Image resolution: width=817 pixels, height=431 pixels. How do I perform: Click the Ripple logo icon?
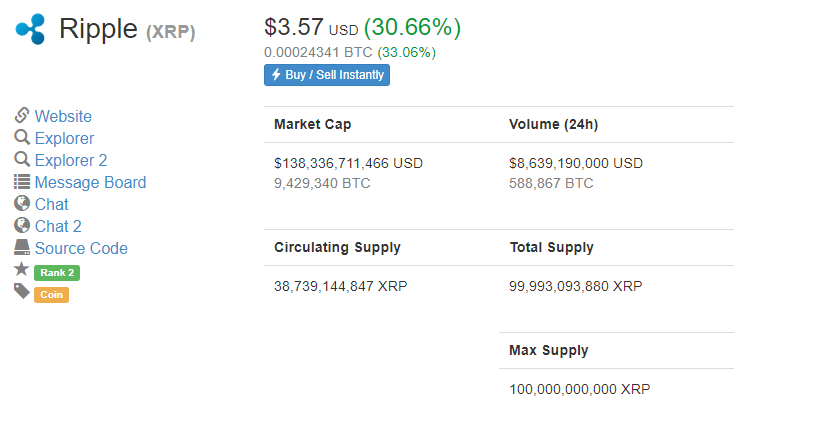30,29
